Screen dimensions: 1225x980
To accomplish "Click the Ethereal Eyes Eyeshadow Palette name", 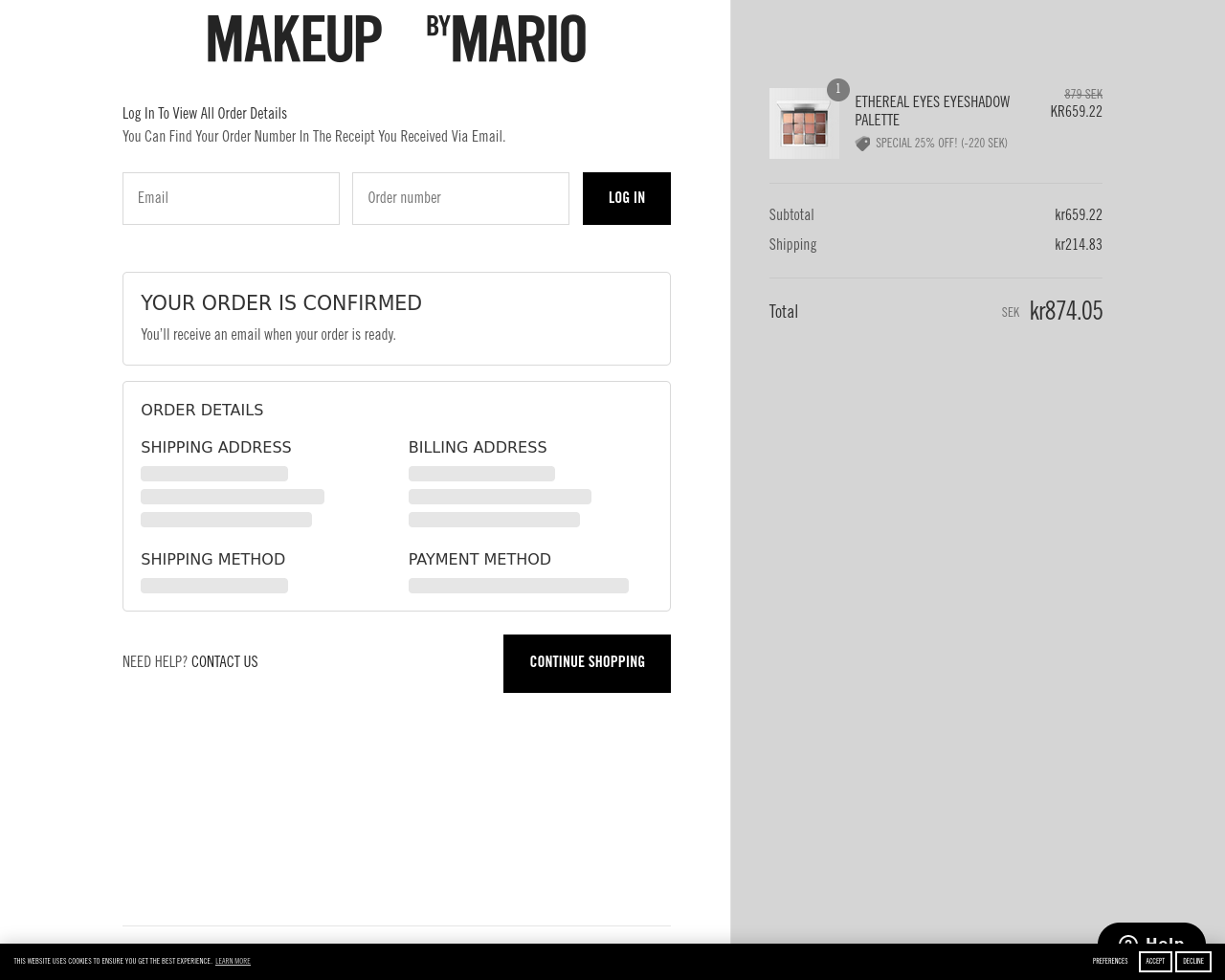I will pyautogui.click(x=932, y=111).
